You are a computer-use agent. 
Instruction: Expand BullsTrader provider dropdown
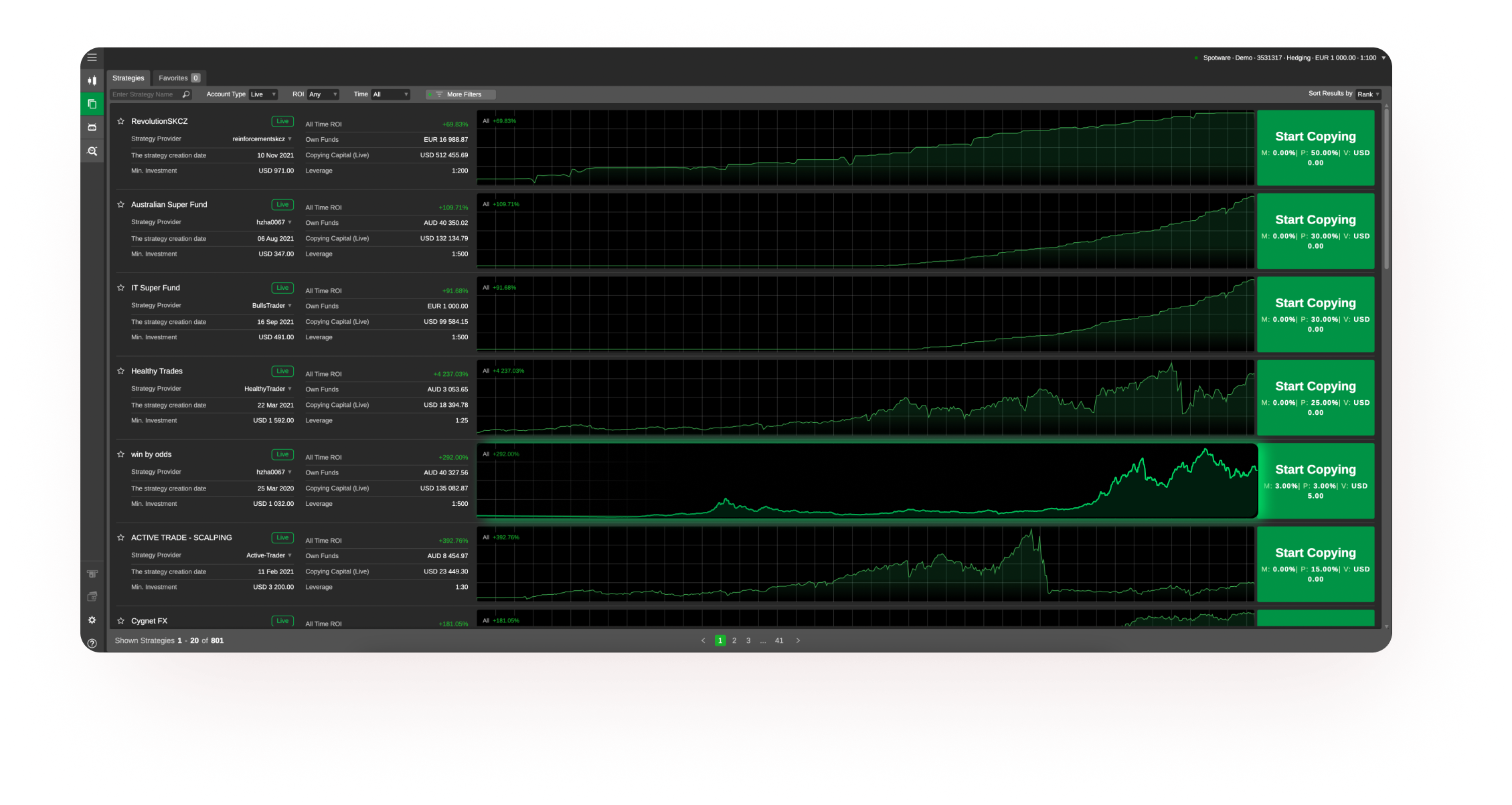point(290,306)
